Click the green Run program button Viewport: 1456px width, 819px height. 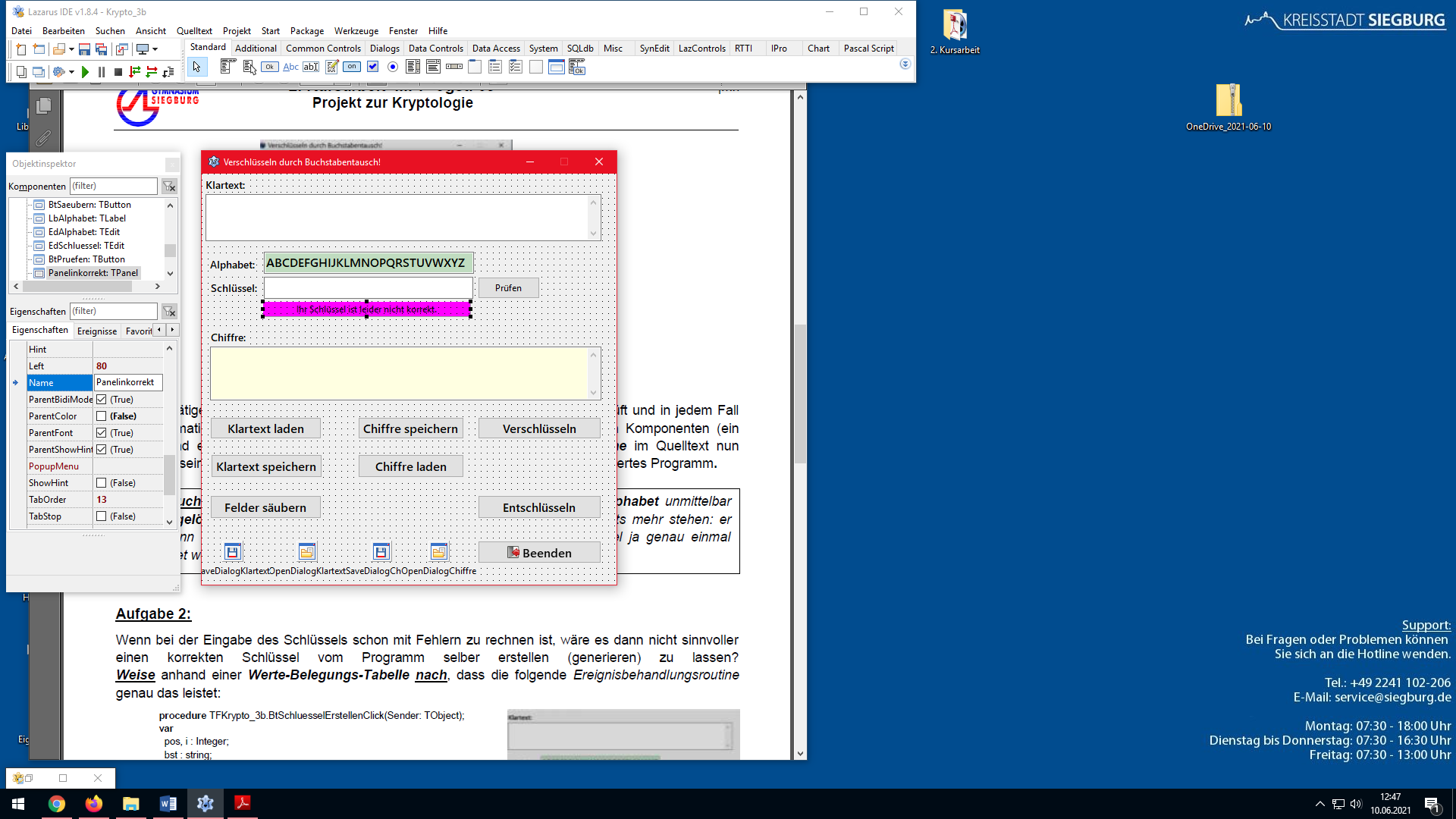pyautogui.click(x=85, y=72)
